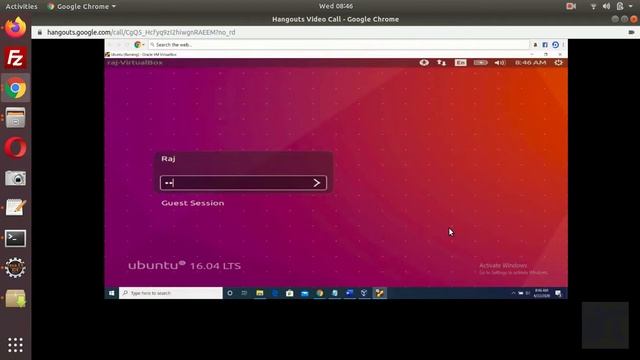Screen dimensions: 640x360
Task: Open the package installer dock icon
Action: pyautogui.click(x=16, y=298)
